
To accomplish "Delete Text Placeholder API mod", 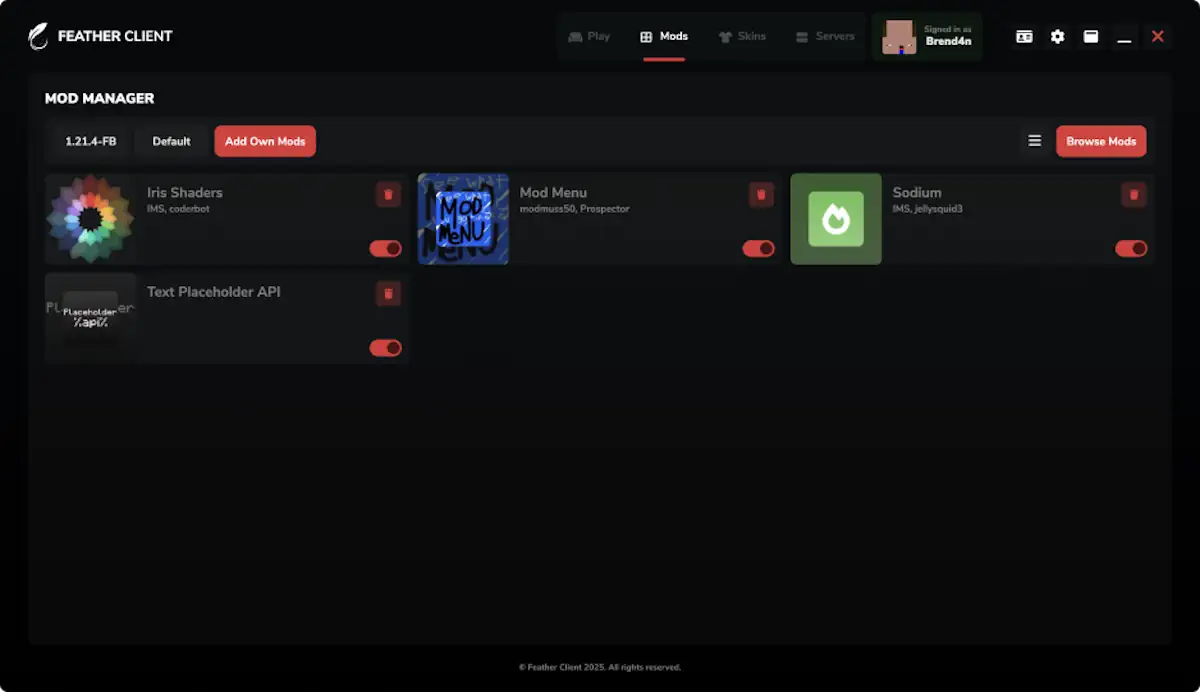I will click(x=388, y=294).
